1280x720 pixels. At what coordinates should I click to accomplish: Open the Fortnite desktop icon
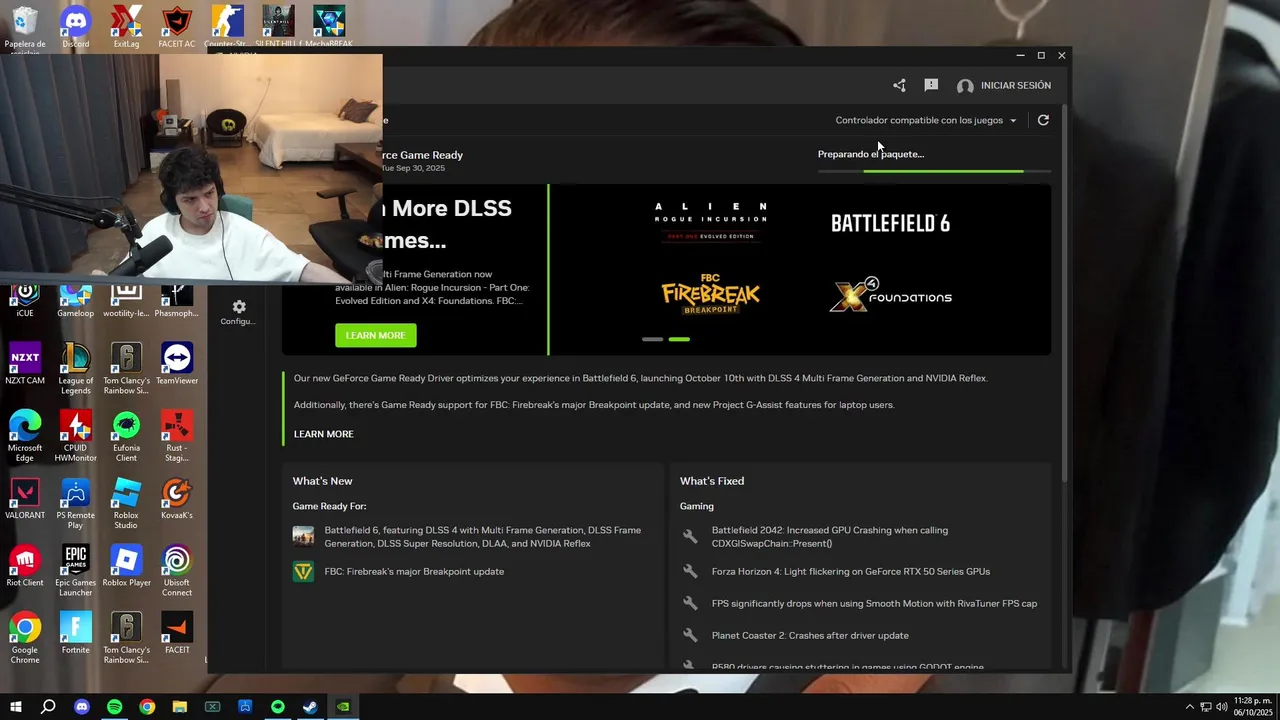pos(76,633)
